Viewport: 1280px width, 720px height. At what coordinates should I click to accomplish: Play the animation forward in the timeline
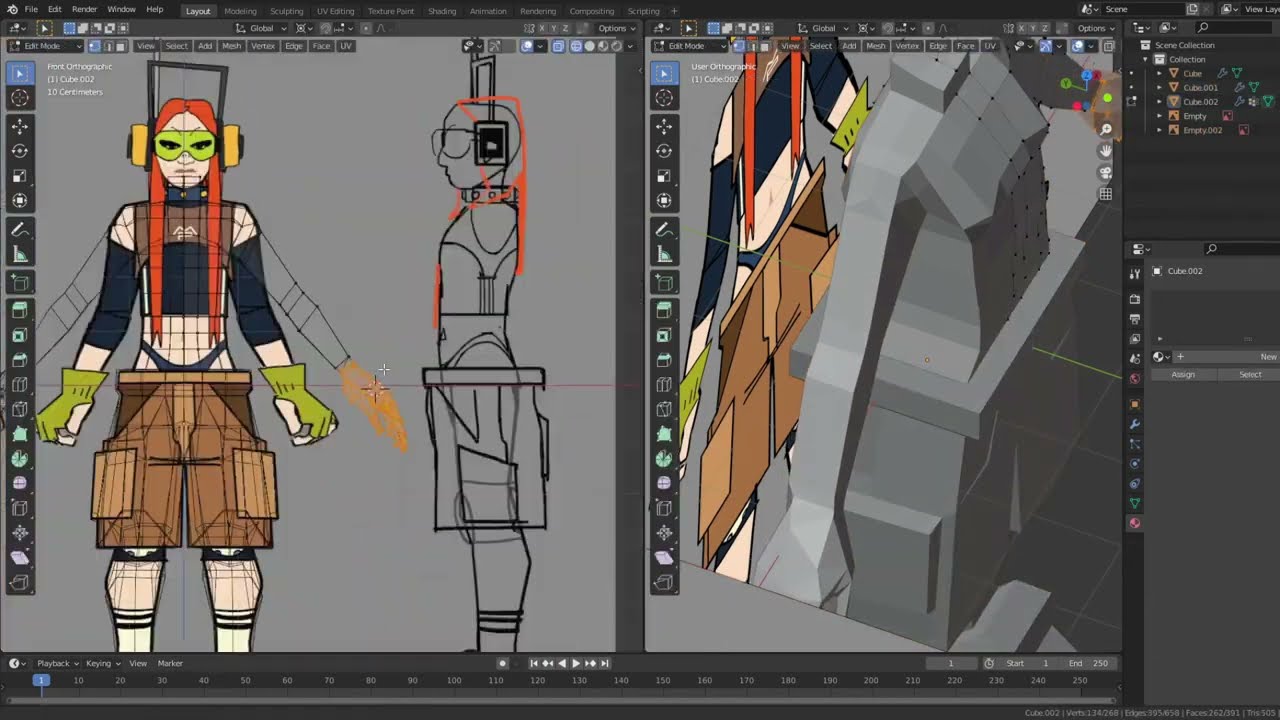tap(575, 663)
